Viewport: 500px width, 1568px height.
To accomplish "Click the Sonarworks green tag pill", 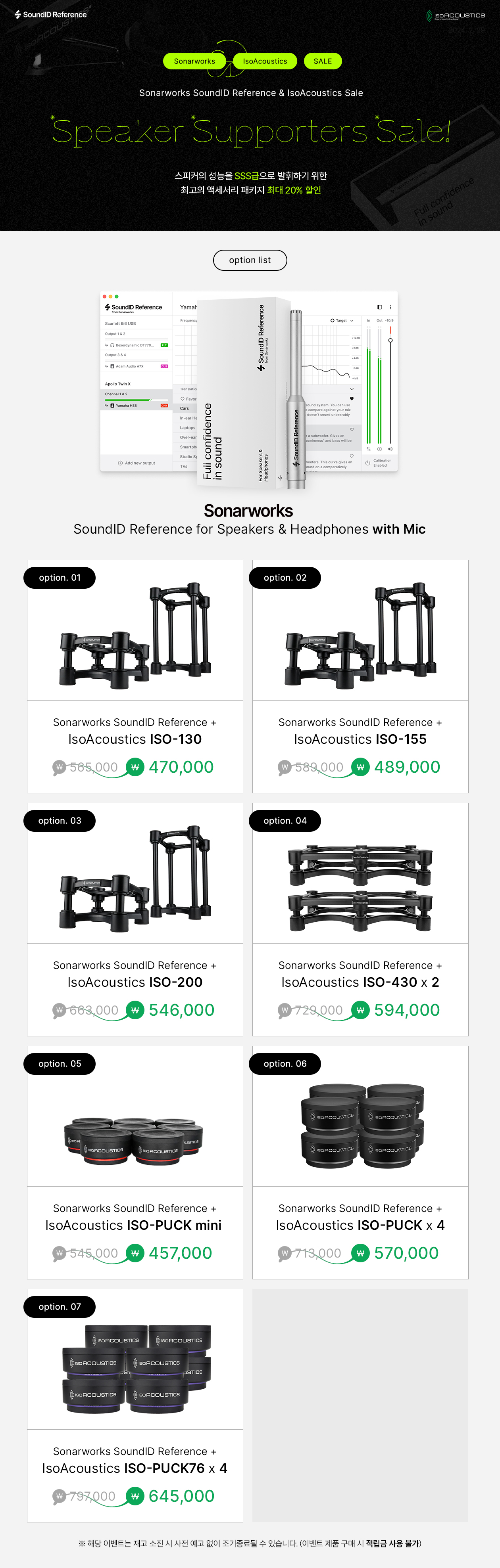I will pos(194,61).
